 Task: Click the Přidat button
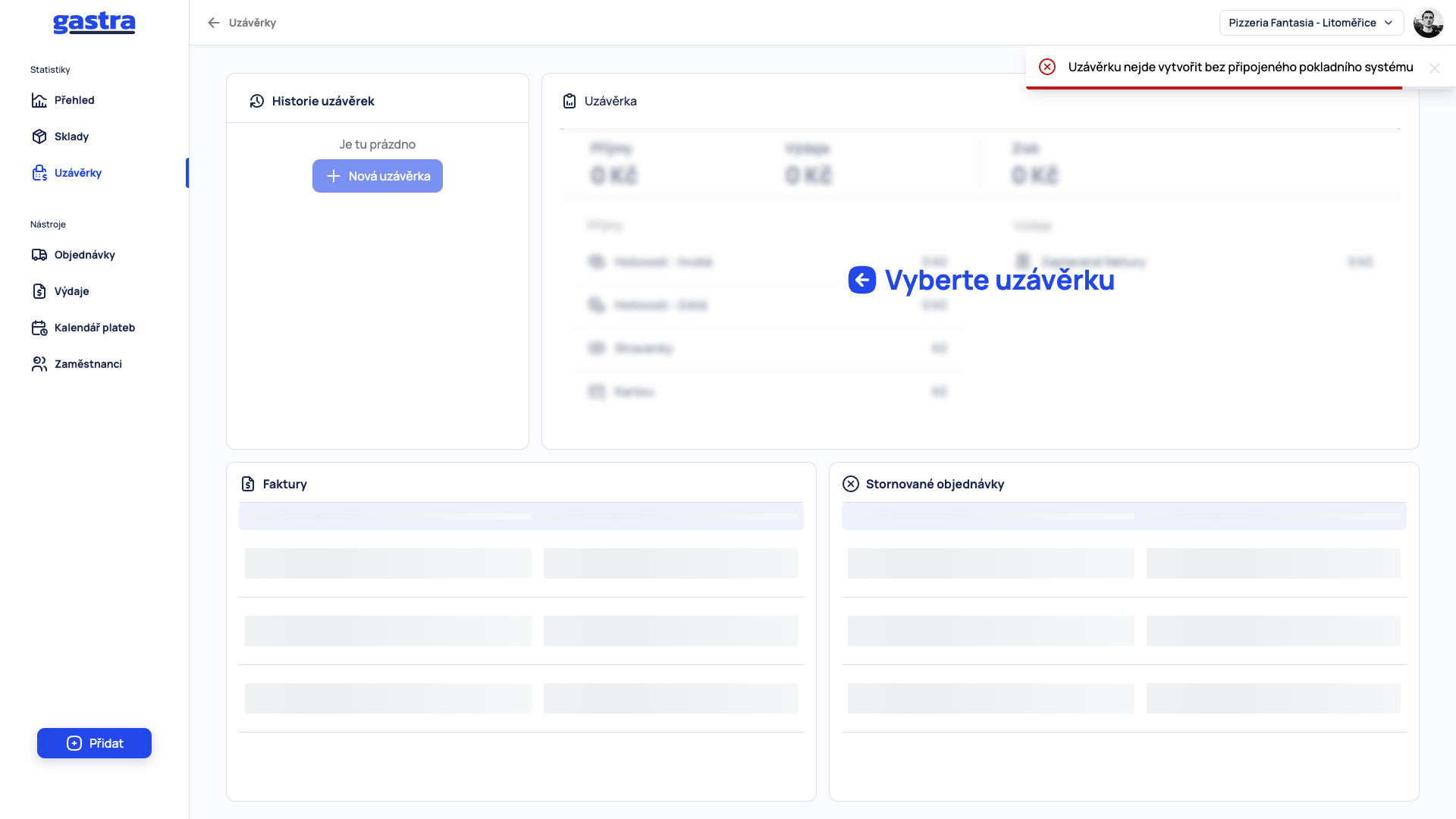click(94, 743)
